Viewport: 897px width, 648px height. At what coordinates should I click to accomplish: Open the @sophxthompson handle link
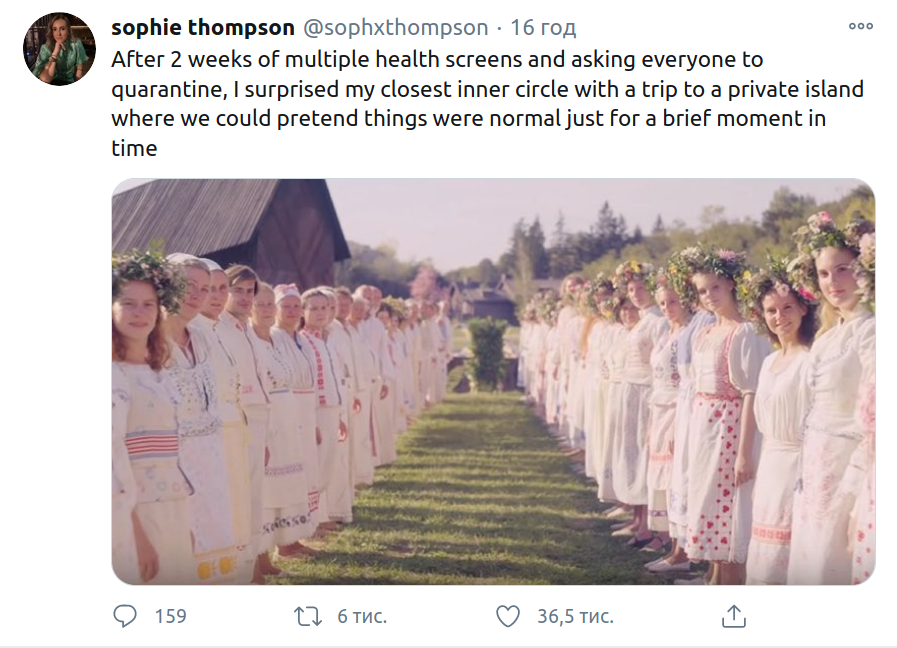pyautogui.click(x=395, y=27)
